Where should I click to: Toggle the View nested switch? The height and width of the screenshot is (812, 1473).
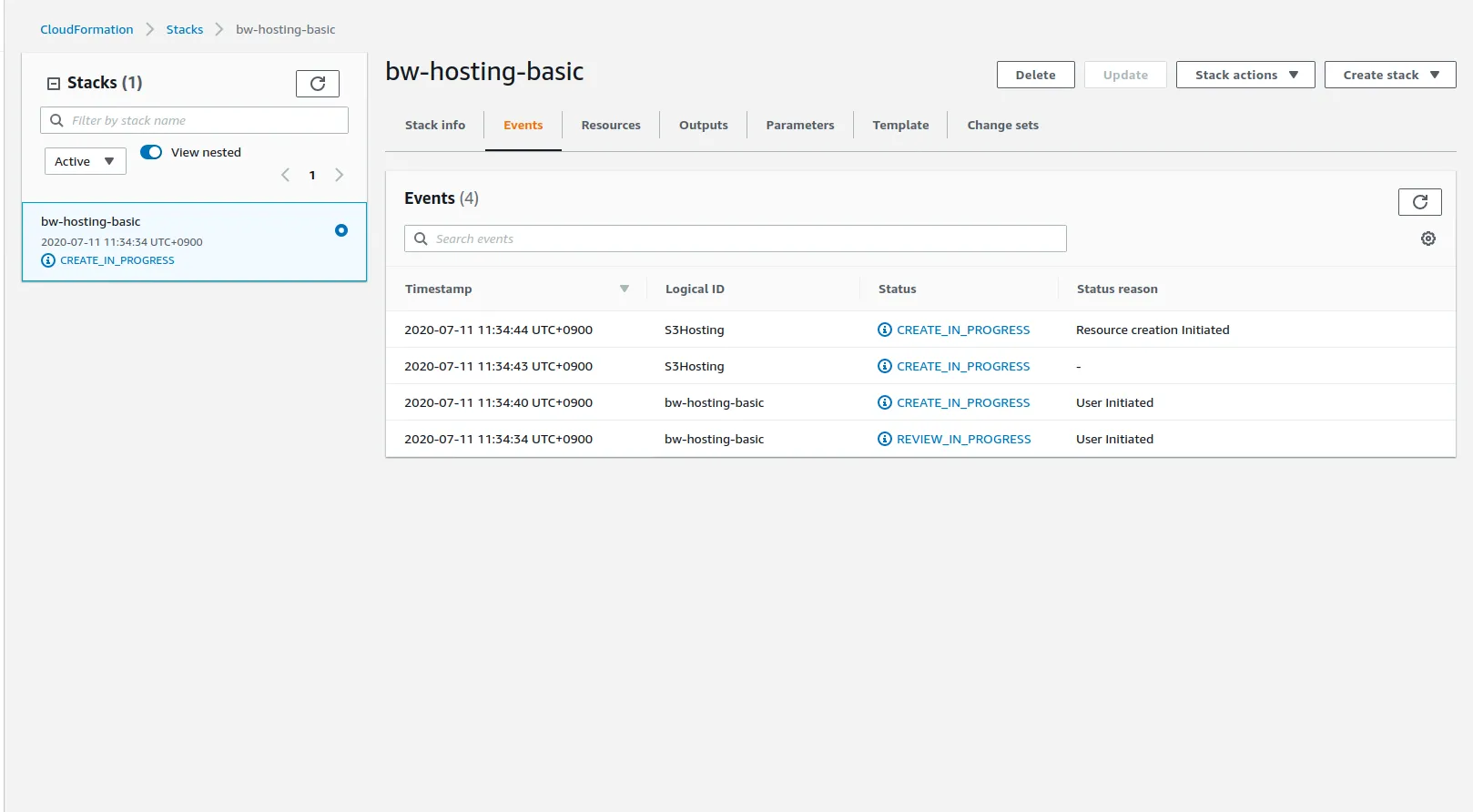pos(151,152)
